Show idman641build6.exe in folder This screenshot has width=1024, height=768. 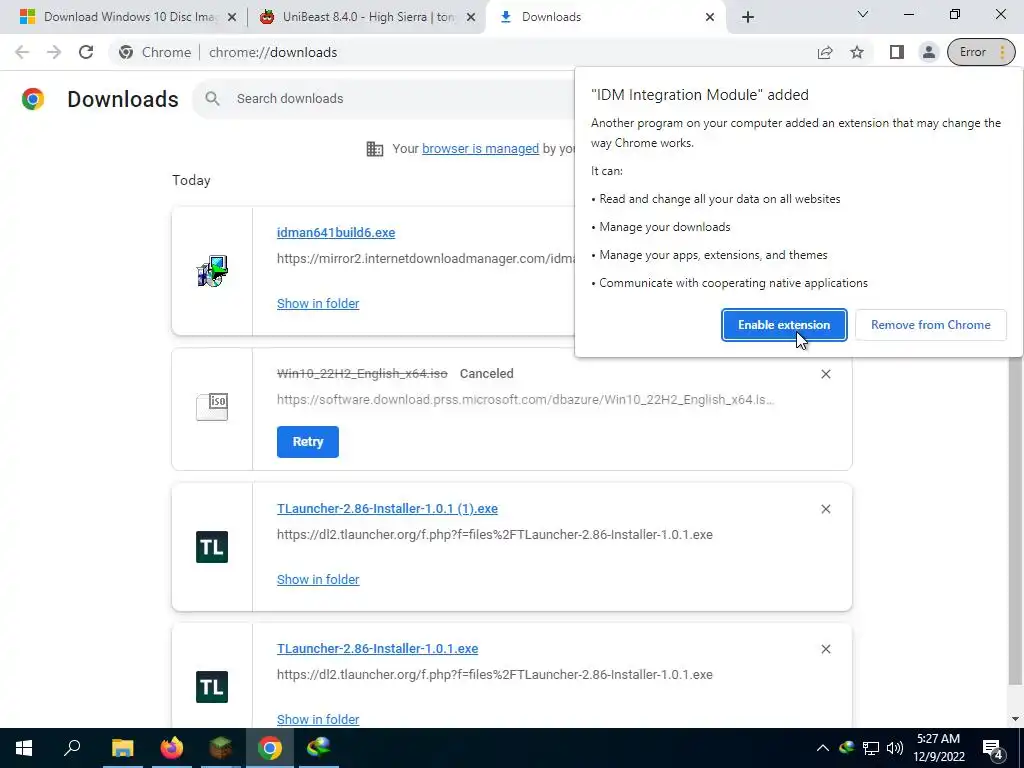point(318,304)
